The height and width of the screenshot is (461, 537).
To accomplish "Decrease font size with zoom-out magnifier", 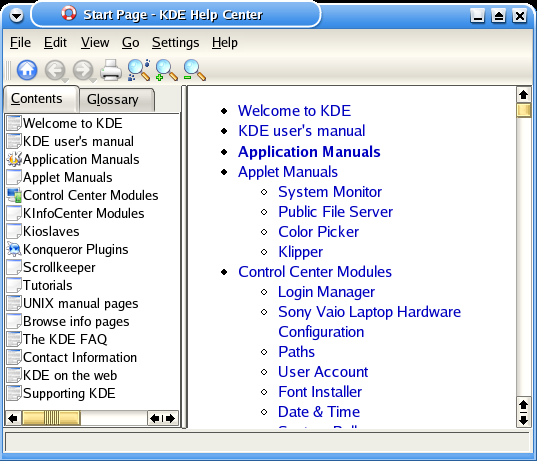I will tap(194, 70).
